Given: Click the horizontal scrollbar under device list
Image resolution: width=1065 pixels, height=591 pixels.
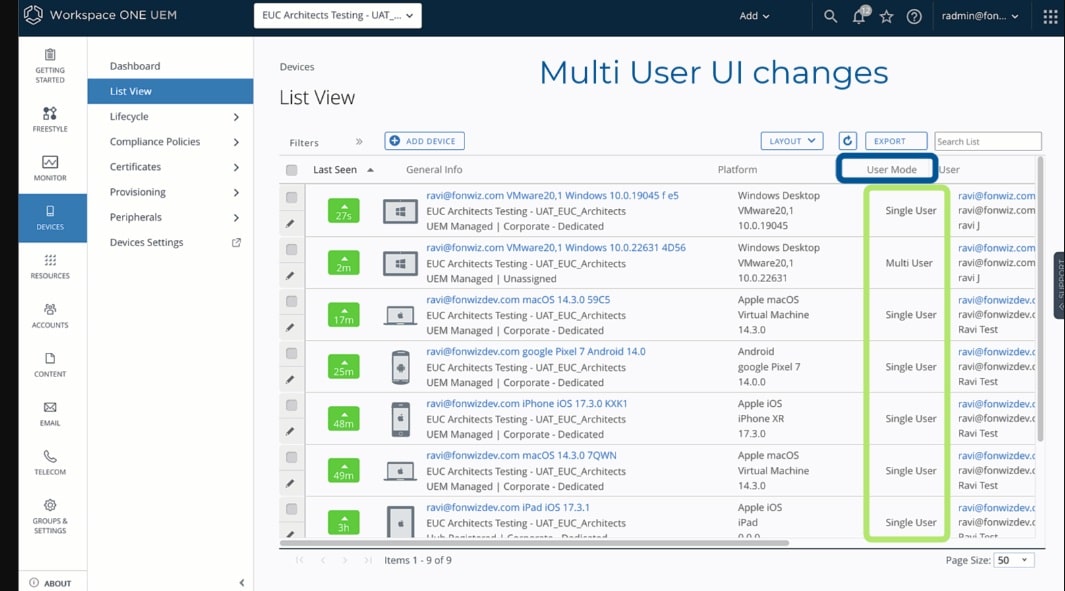Looking at the screenshot, I should [534, 543].
